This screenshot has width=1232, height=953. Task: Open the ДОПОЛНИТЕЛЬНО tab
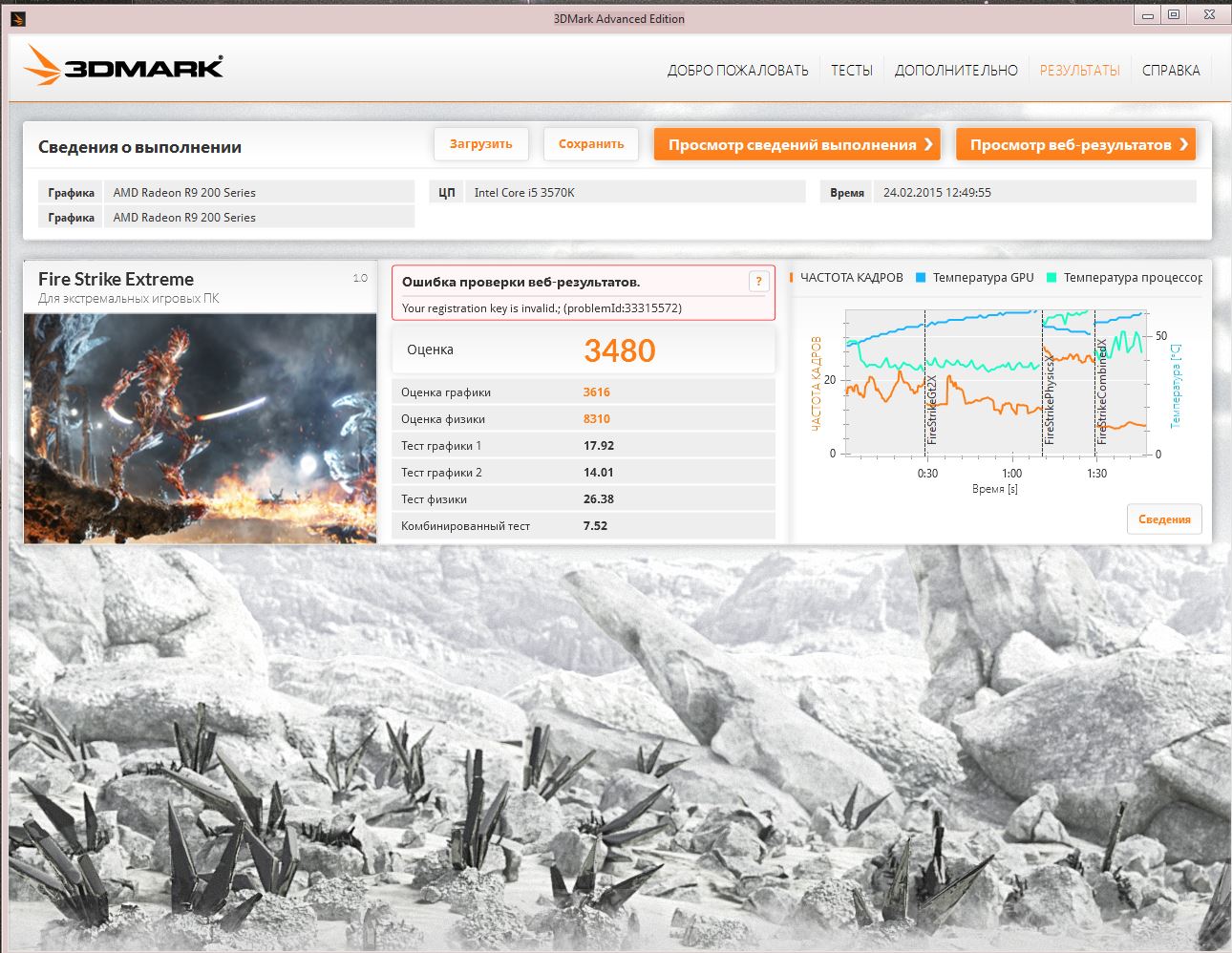956,70
